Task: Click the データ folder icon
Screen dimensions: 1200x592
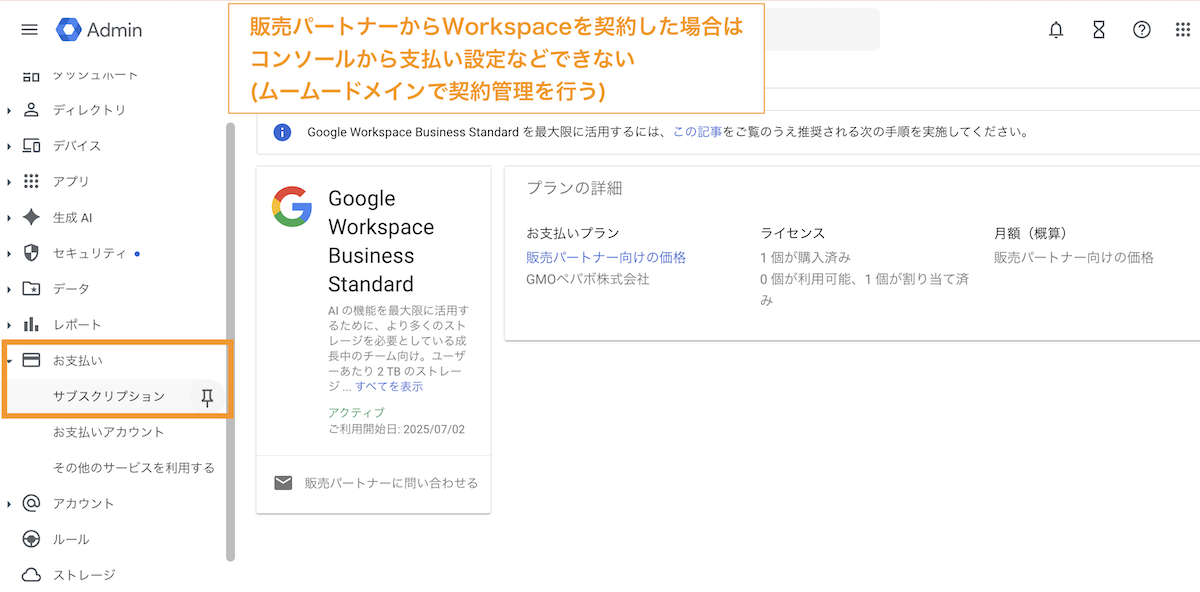Action: tap(31, 289)
